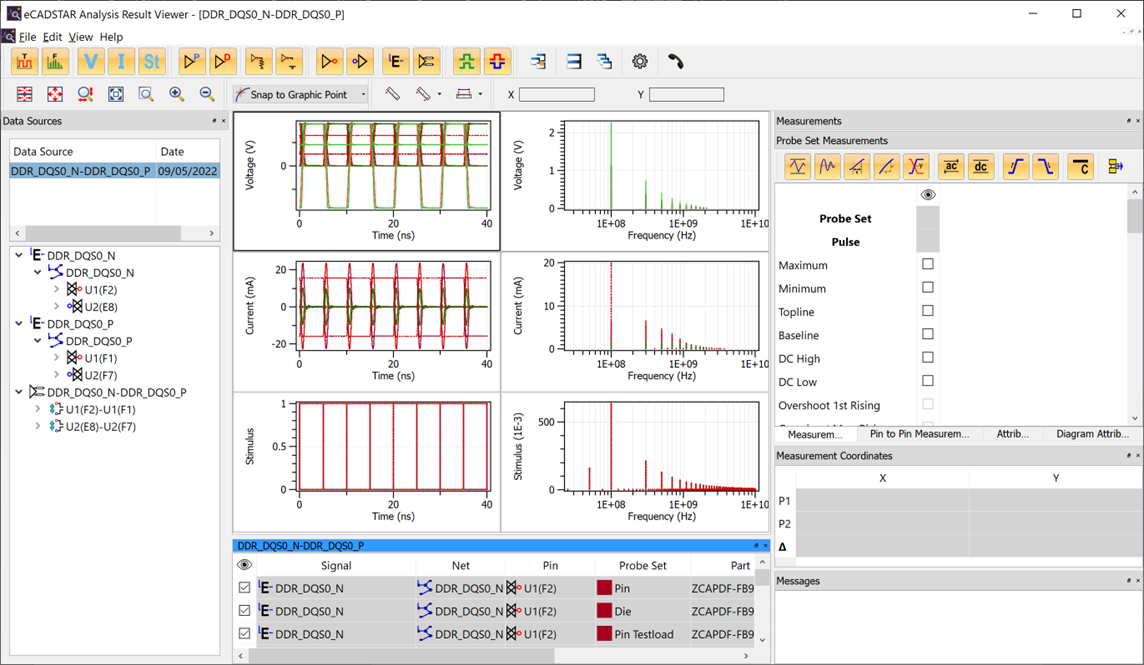
Task: Click the zoom out magnifier icon
Action: point(207,94)
